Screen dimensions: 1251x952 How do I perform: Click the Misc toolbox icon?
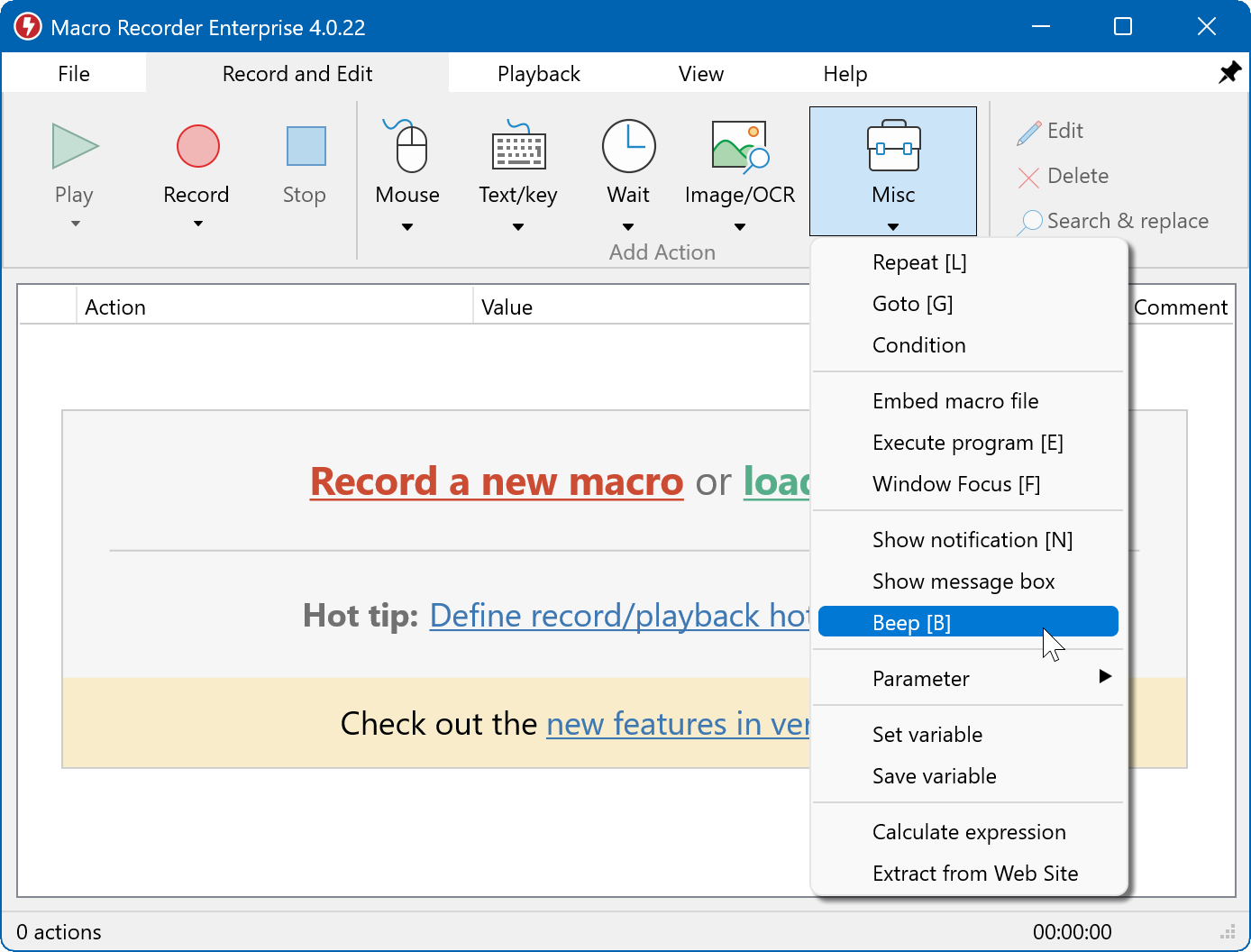click(893, 146)
